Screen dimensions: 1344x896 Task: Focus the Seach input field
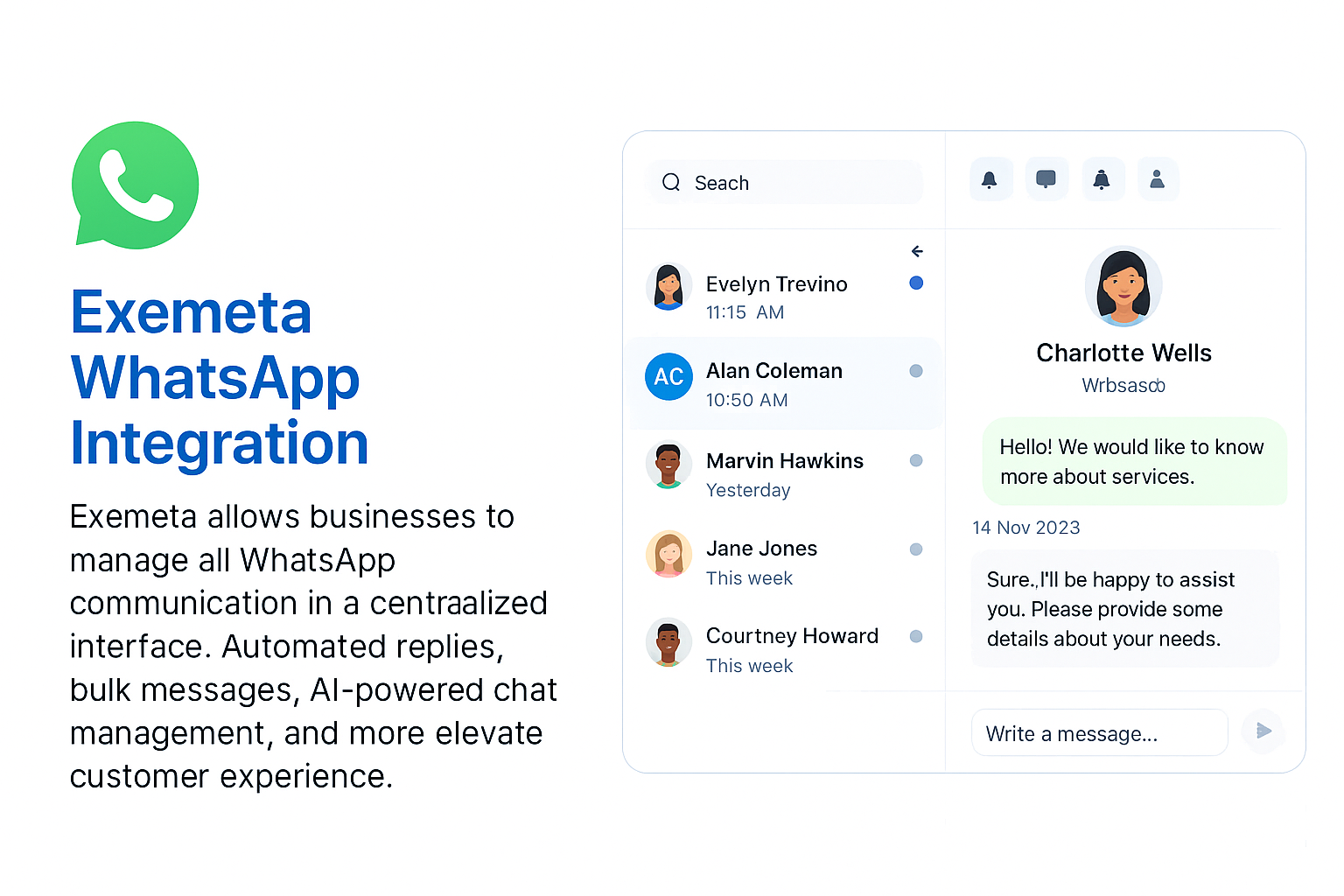coord(785,182)
